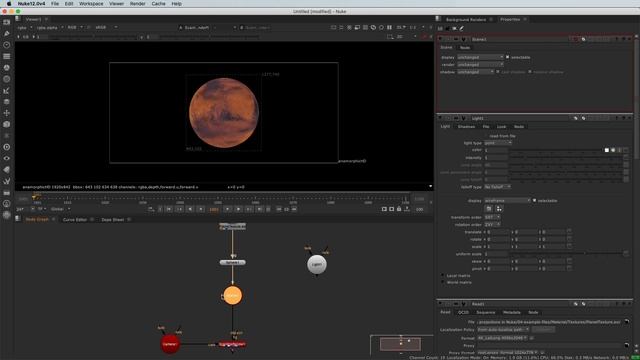
Task: Click the pencil edit icon in Properties
Action: tap(462, 28)
